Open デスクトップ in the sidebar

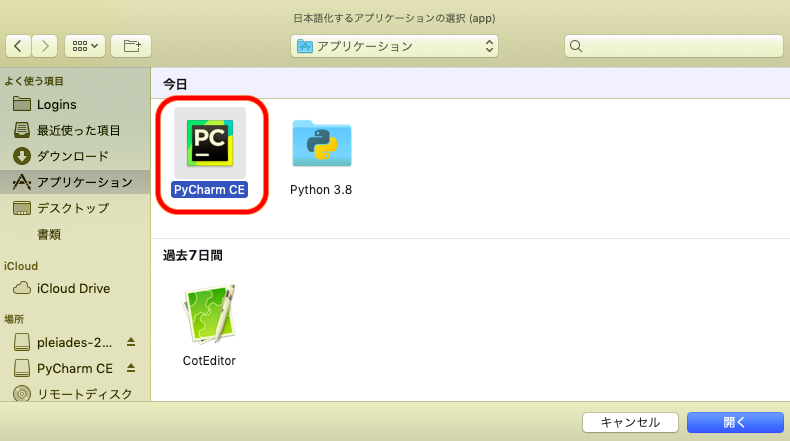click(75, 208)
